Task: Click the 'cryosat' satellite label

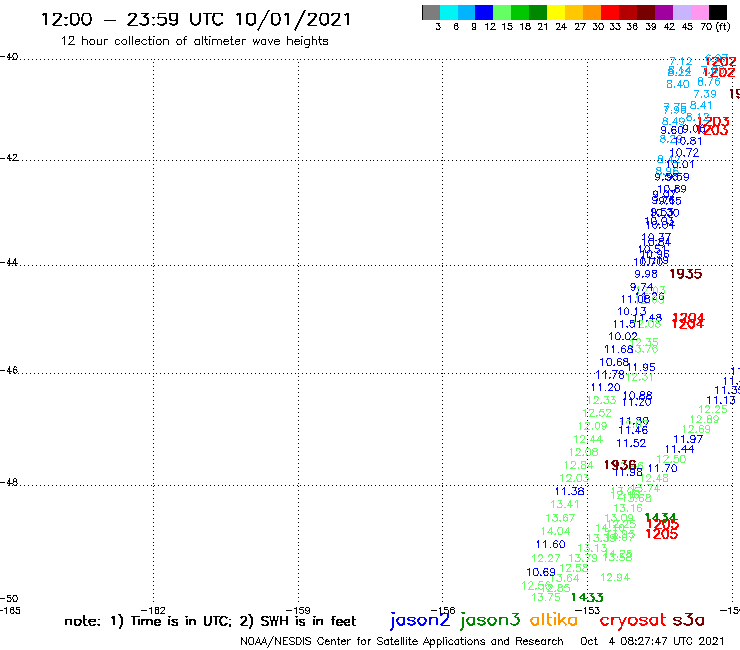Action: pos(633,620)
